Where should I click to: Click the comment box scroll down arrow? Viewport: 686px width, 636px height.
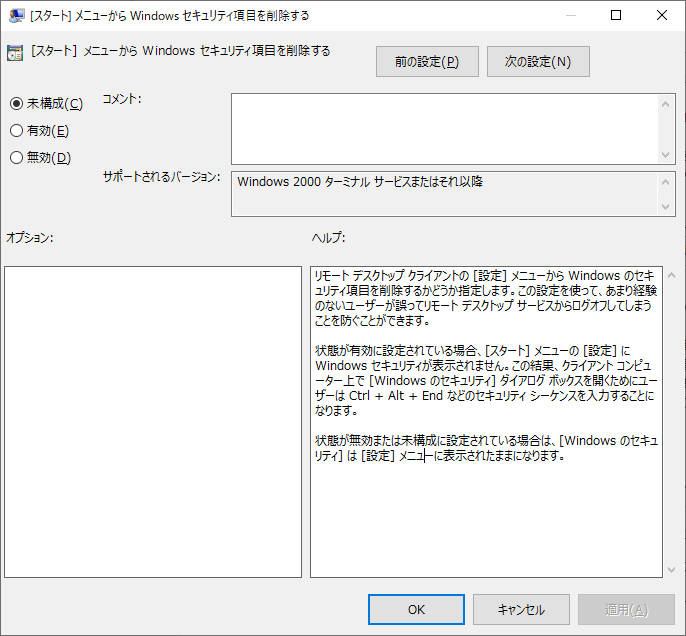point(665,155)
